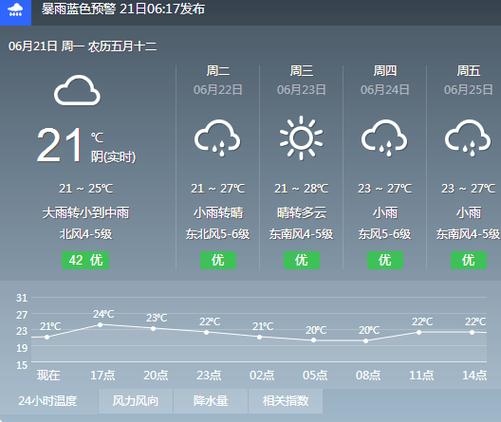Click the date 06月24日

(x=385, y=90)
